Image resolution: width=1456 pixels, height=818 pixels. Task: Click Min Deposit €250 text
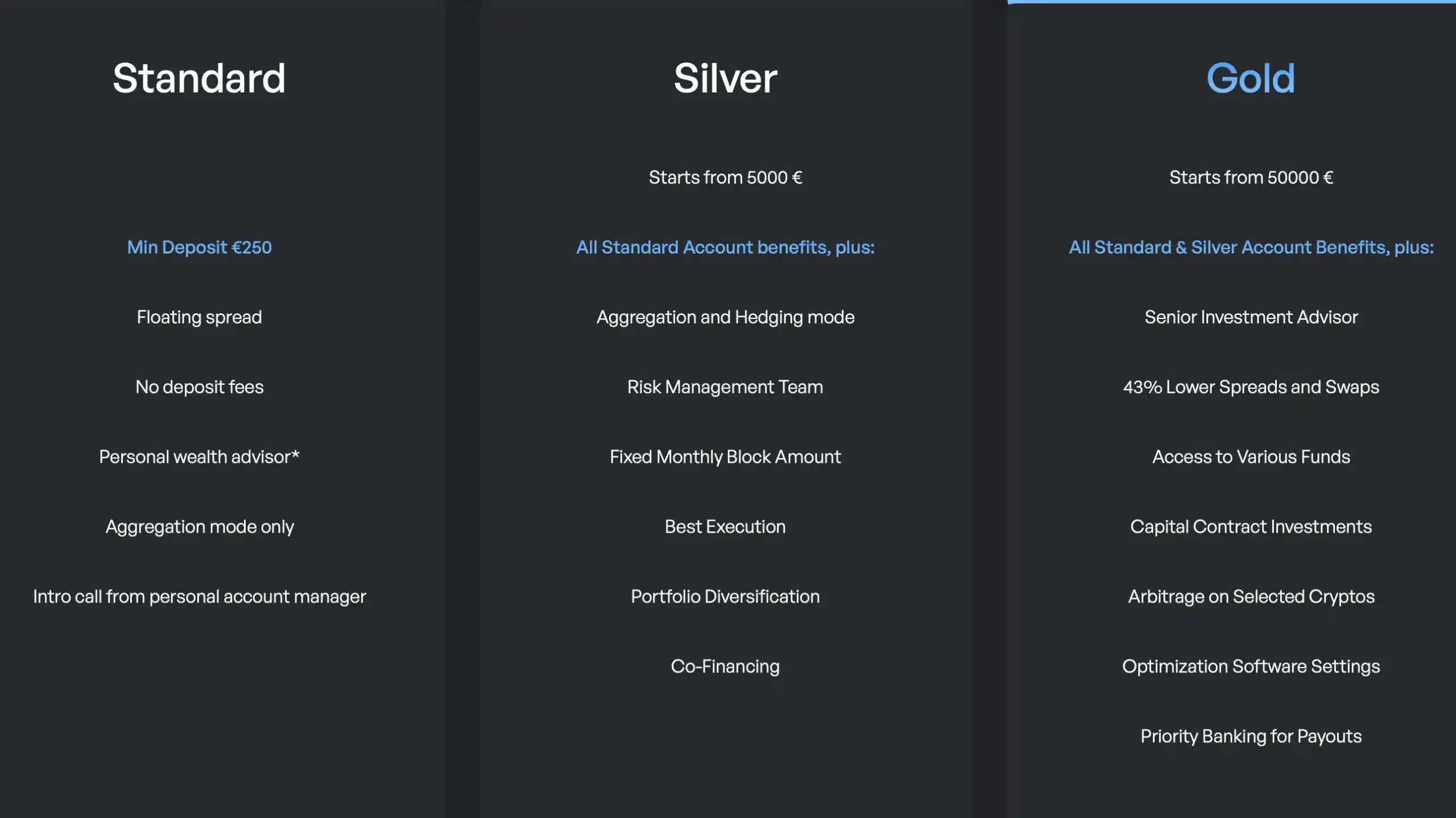coord(199,247)
